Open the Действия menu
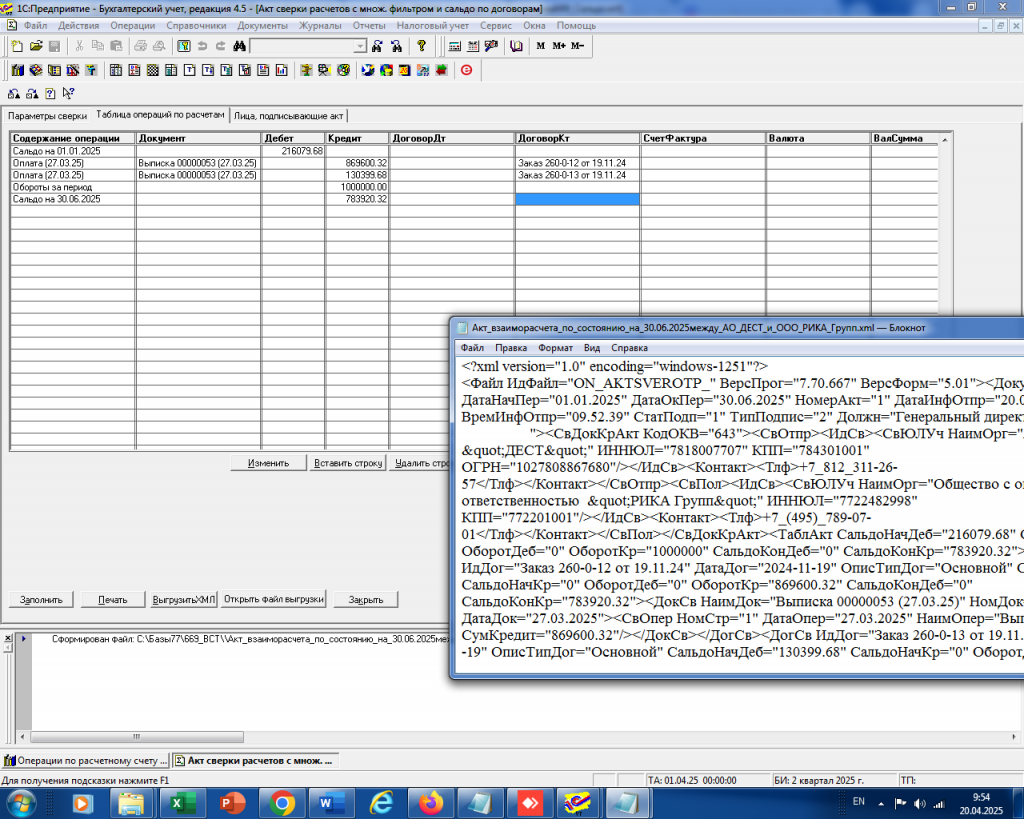 [x=78, y=25]
